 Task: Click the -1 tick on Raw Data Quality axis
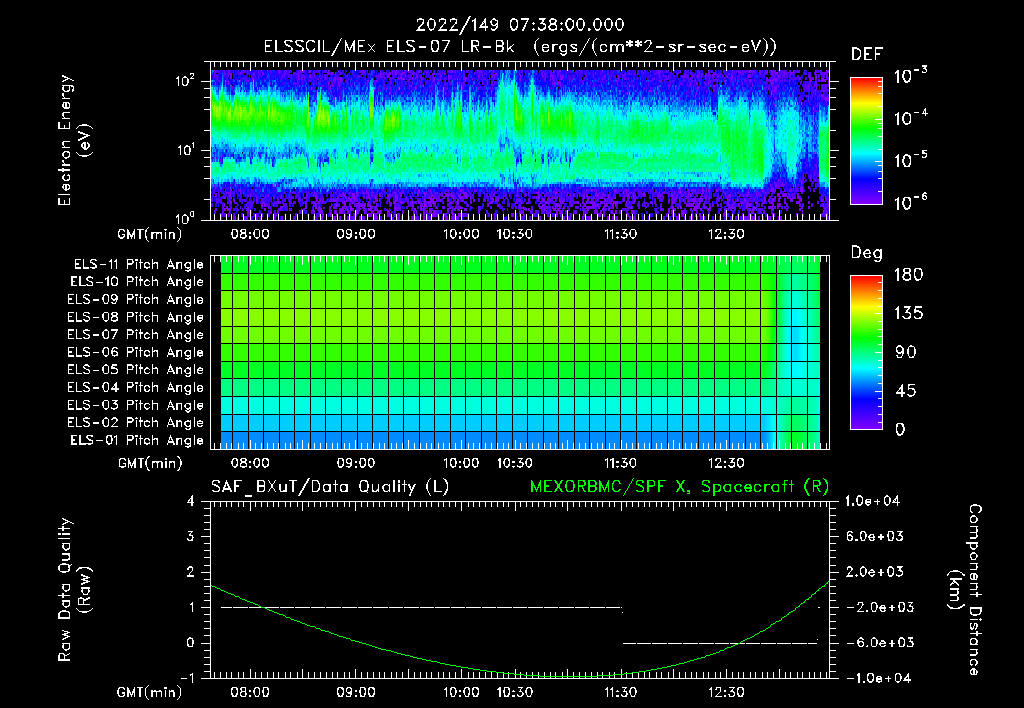(187, 678)
